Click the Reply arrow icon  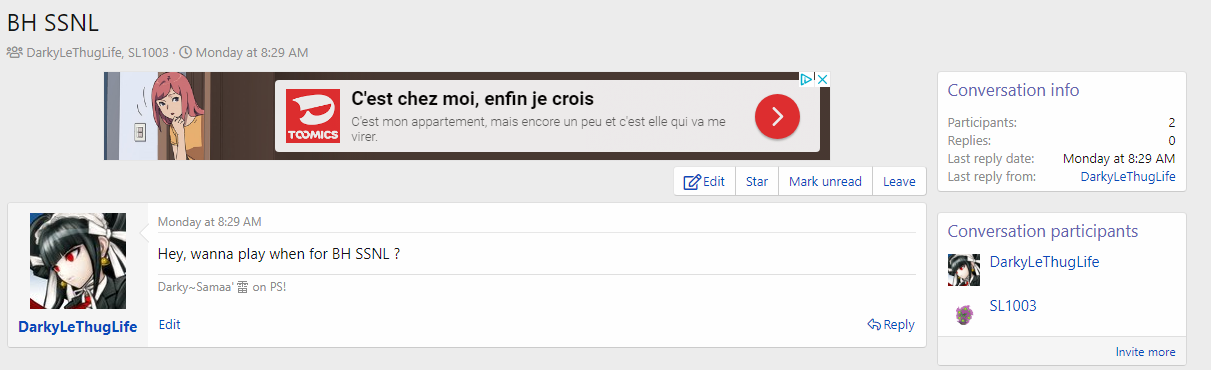pyautogui.click(x=874, y=325)
